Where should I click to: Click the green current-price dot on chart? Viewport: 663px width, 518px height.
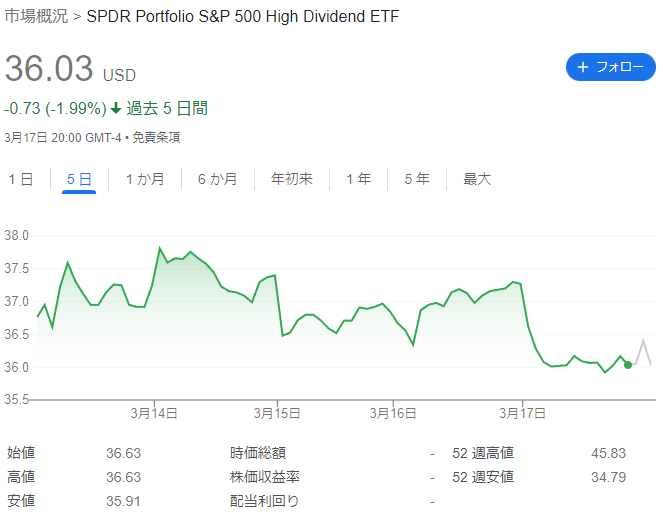coord(628,365)
